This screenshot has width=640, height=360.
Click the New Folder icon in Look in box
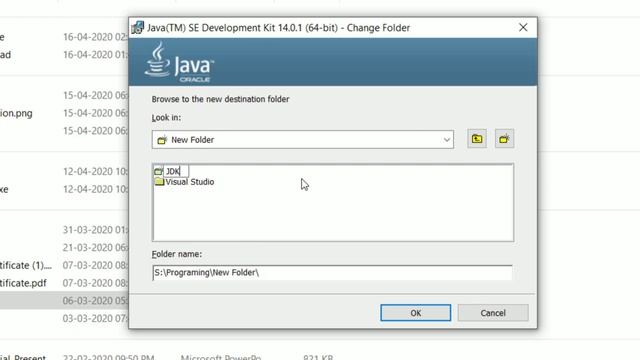[162, 140]
